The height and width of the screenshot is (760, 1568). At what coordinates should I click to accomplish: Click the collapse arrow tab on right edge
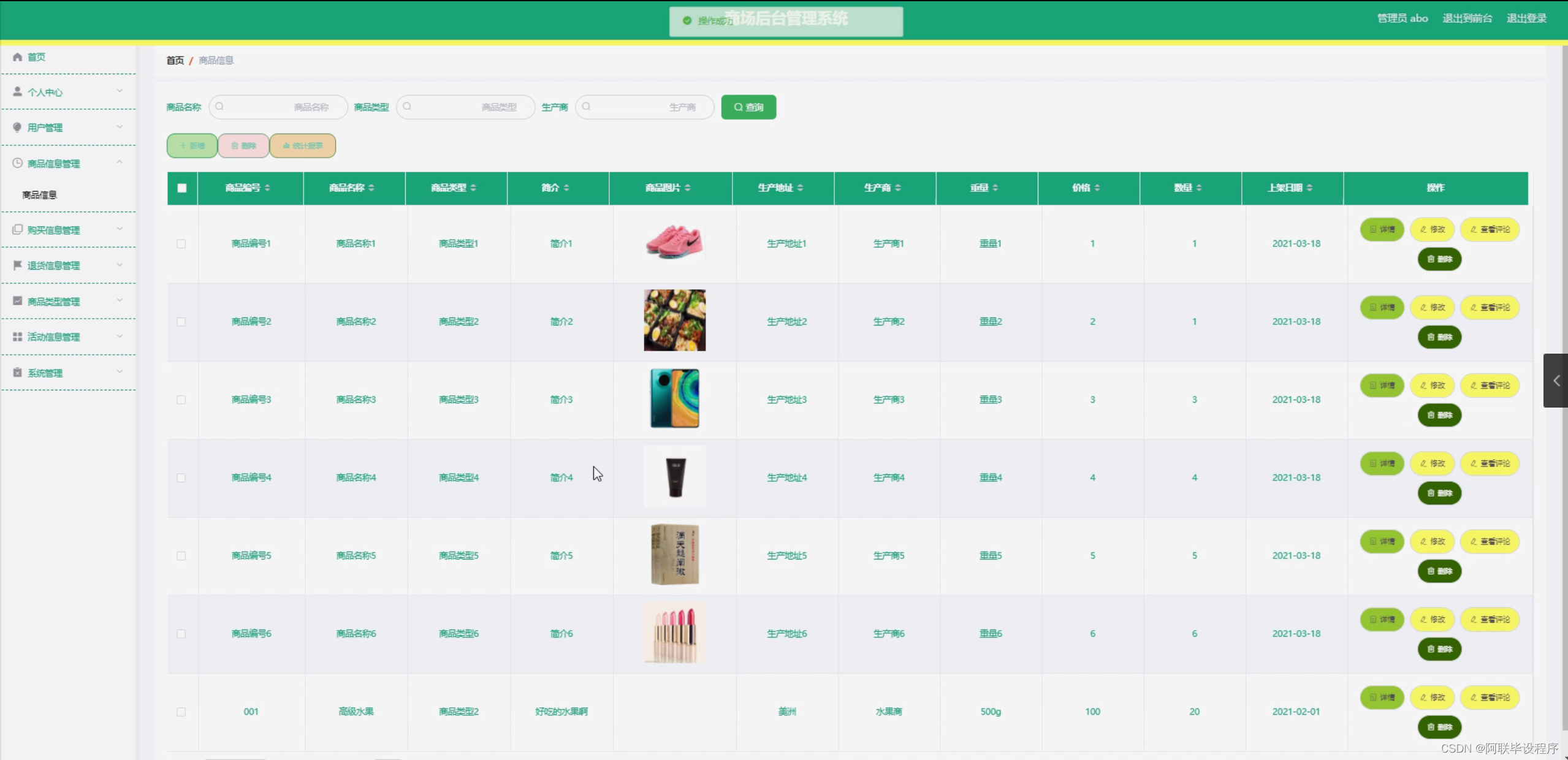click(x=1556, y=381)
